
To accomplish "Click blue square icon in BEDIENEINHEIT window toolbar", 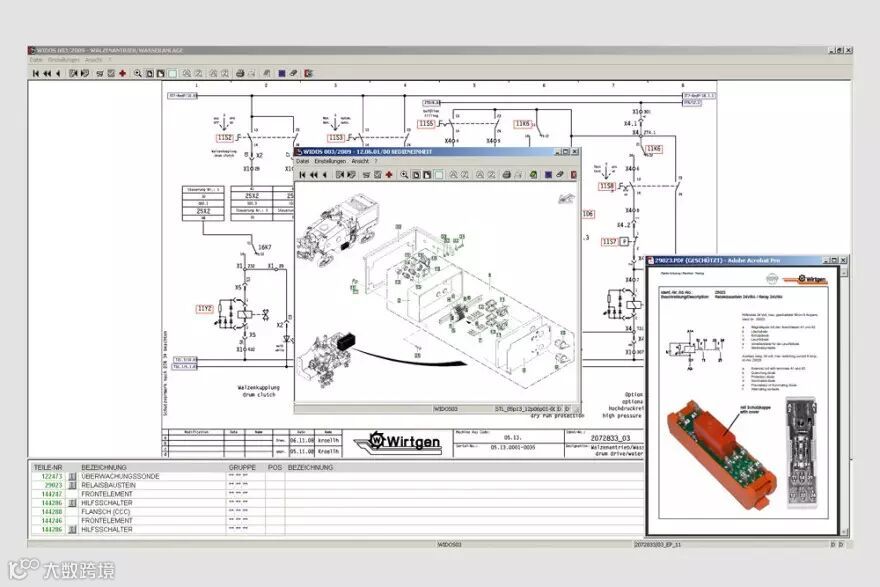I will (x=548, y=175).
